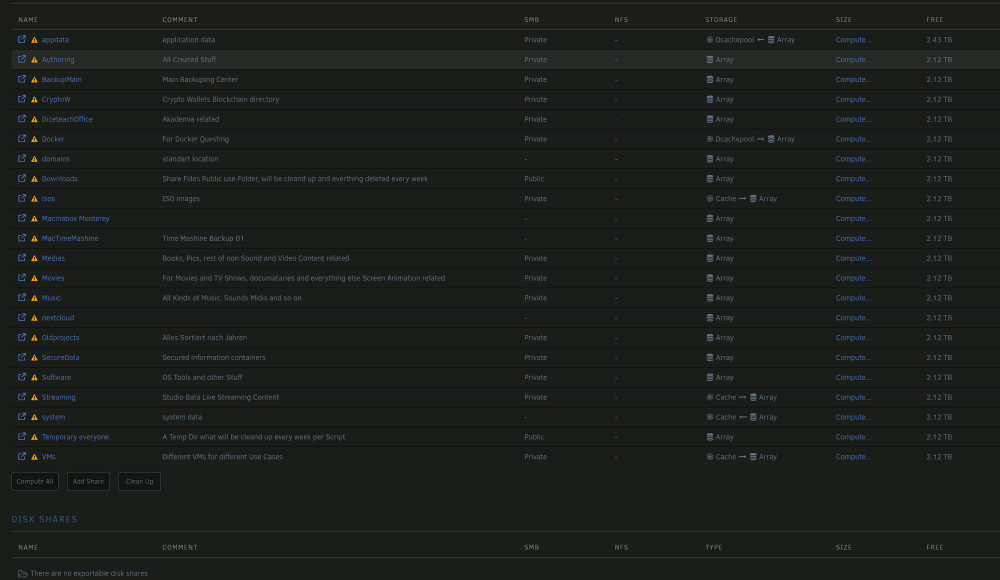Compute size for the nextcloud share

click(x=853, y=318)
